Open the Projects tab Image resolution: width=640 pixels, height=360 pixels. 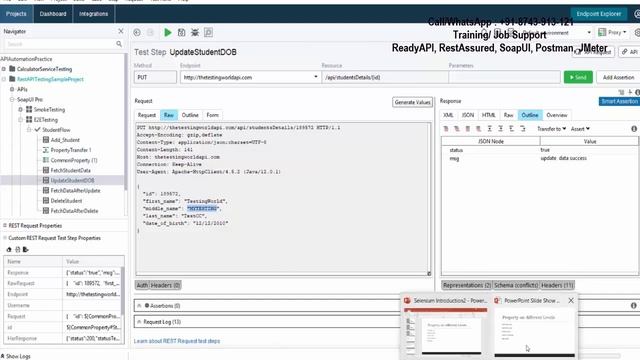pos(16,14)
